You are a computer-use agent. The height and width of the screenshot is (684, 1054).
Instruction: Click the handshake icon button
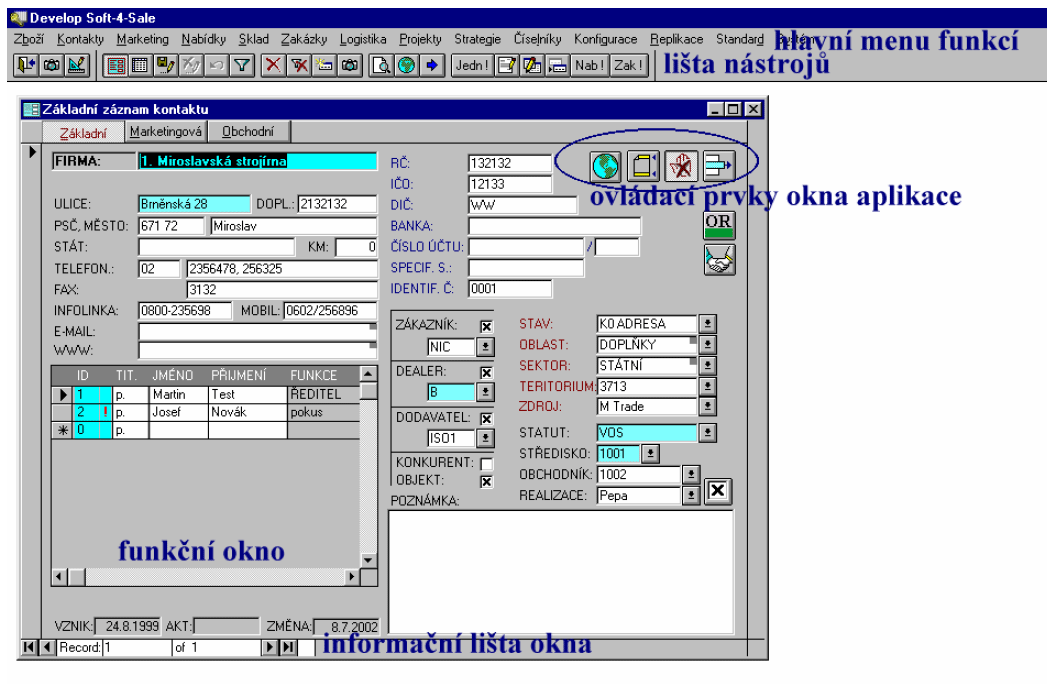click(719, 260)
